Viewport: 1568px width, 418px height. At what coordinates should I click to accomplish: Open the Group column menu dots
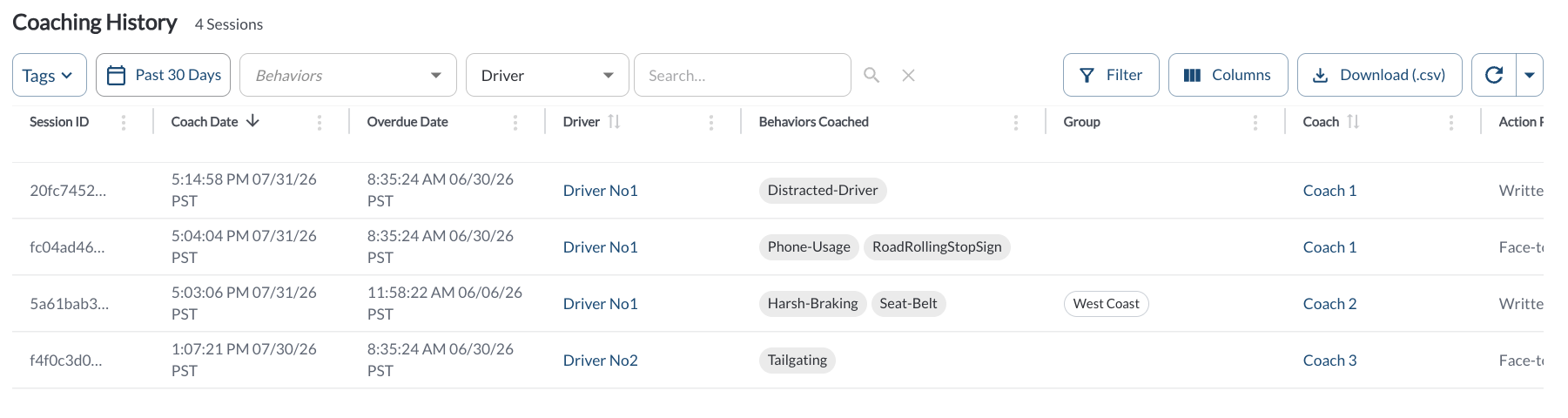(1255, 123)
